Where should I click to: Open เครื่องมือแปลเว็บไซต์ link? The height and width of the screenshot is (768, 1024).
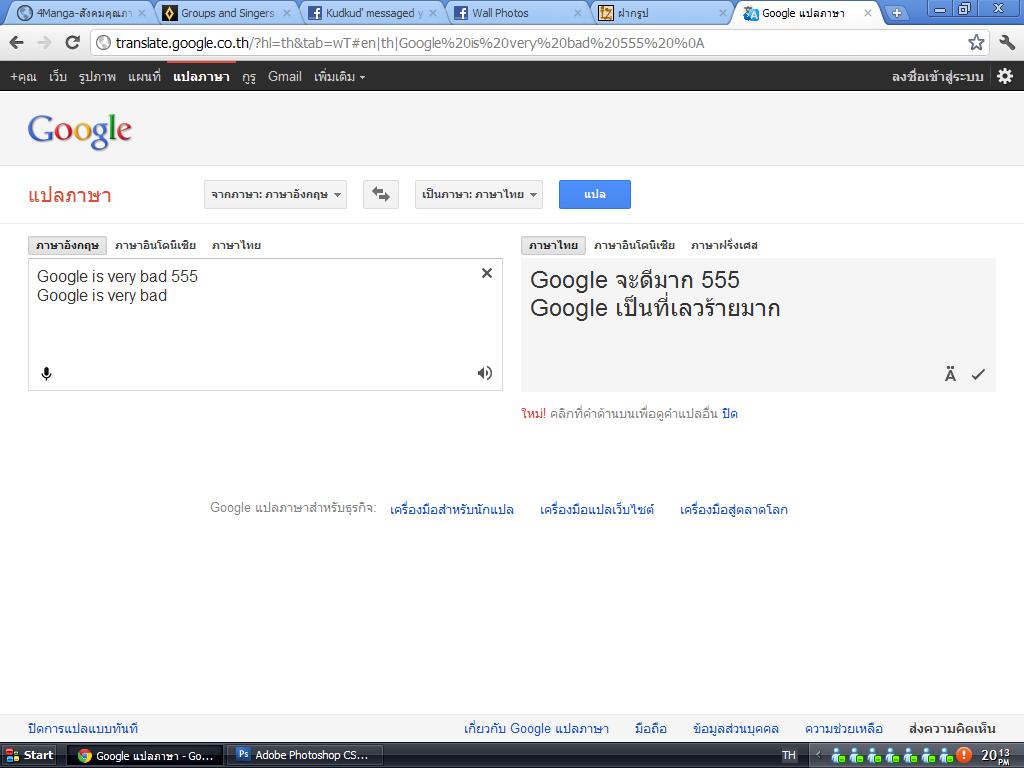tap(597, 509)
